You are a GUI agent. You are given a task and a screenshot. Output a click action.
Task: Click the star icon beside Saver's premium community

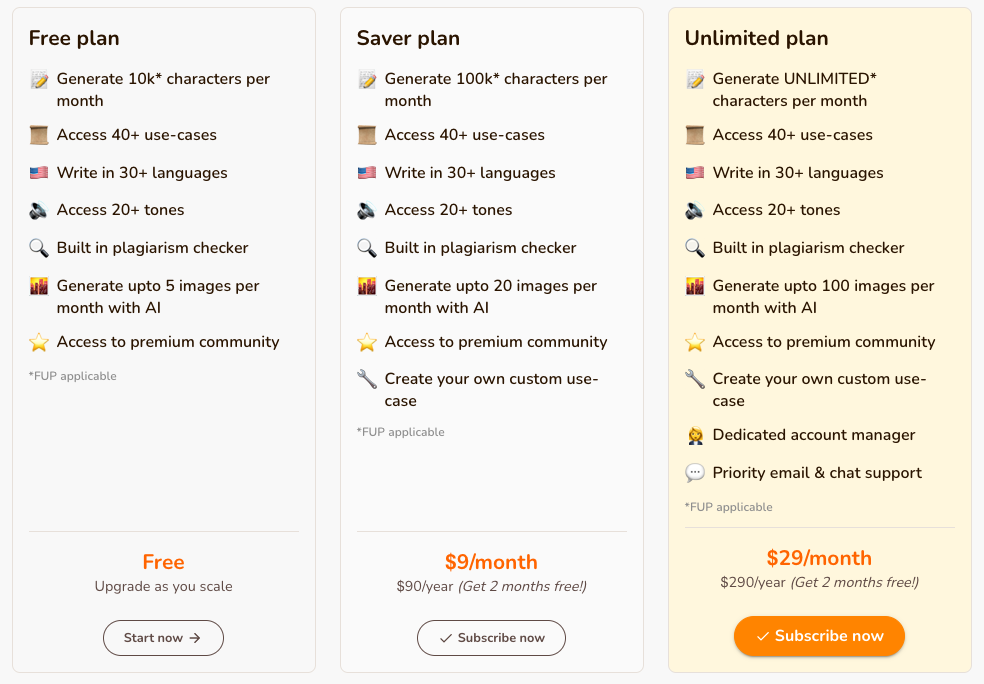[366, 341]
